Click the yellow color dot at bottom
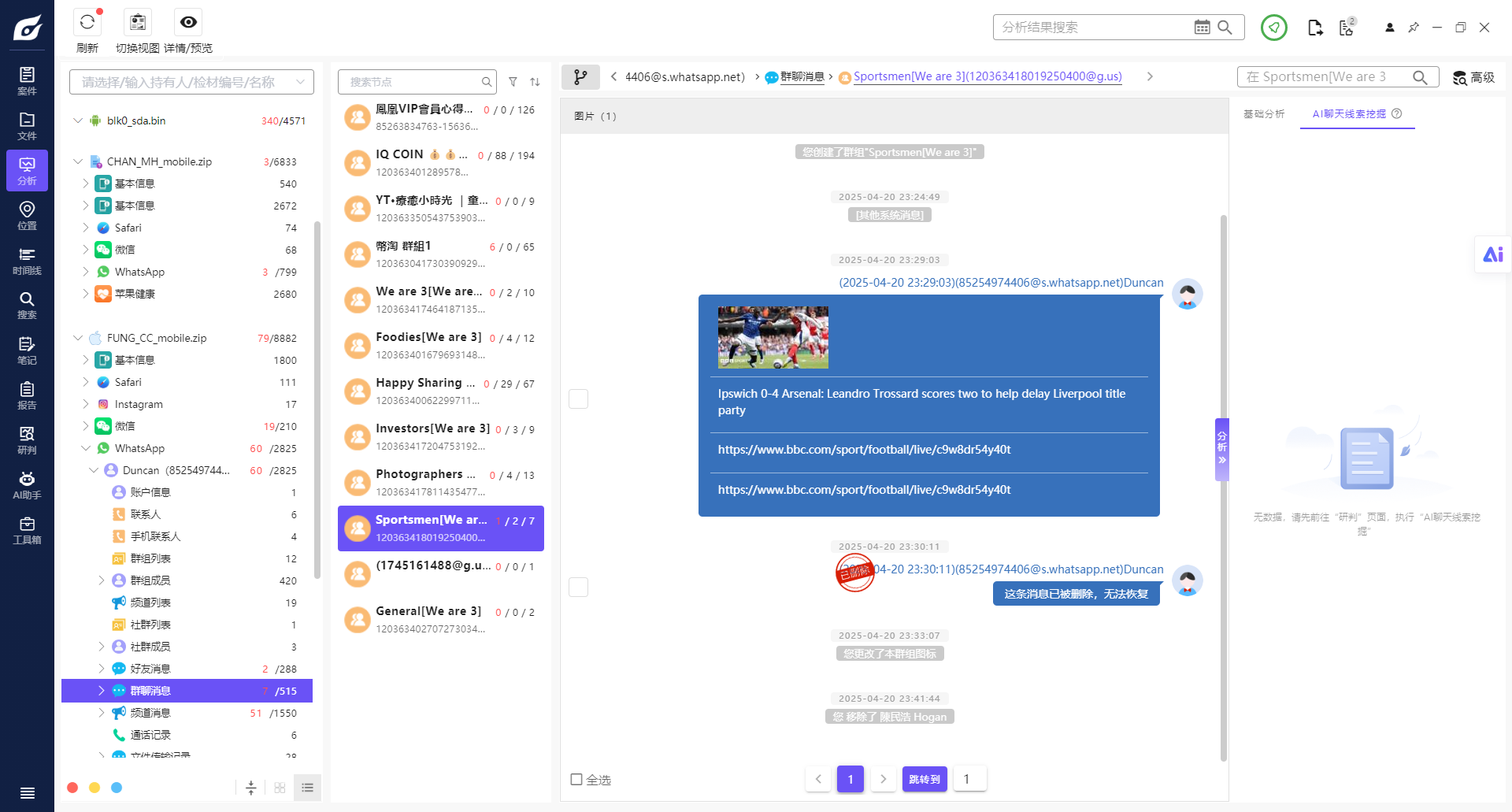1512x812 pixels. pos(94,788)
